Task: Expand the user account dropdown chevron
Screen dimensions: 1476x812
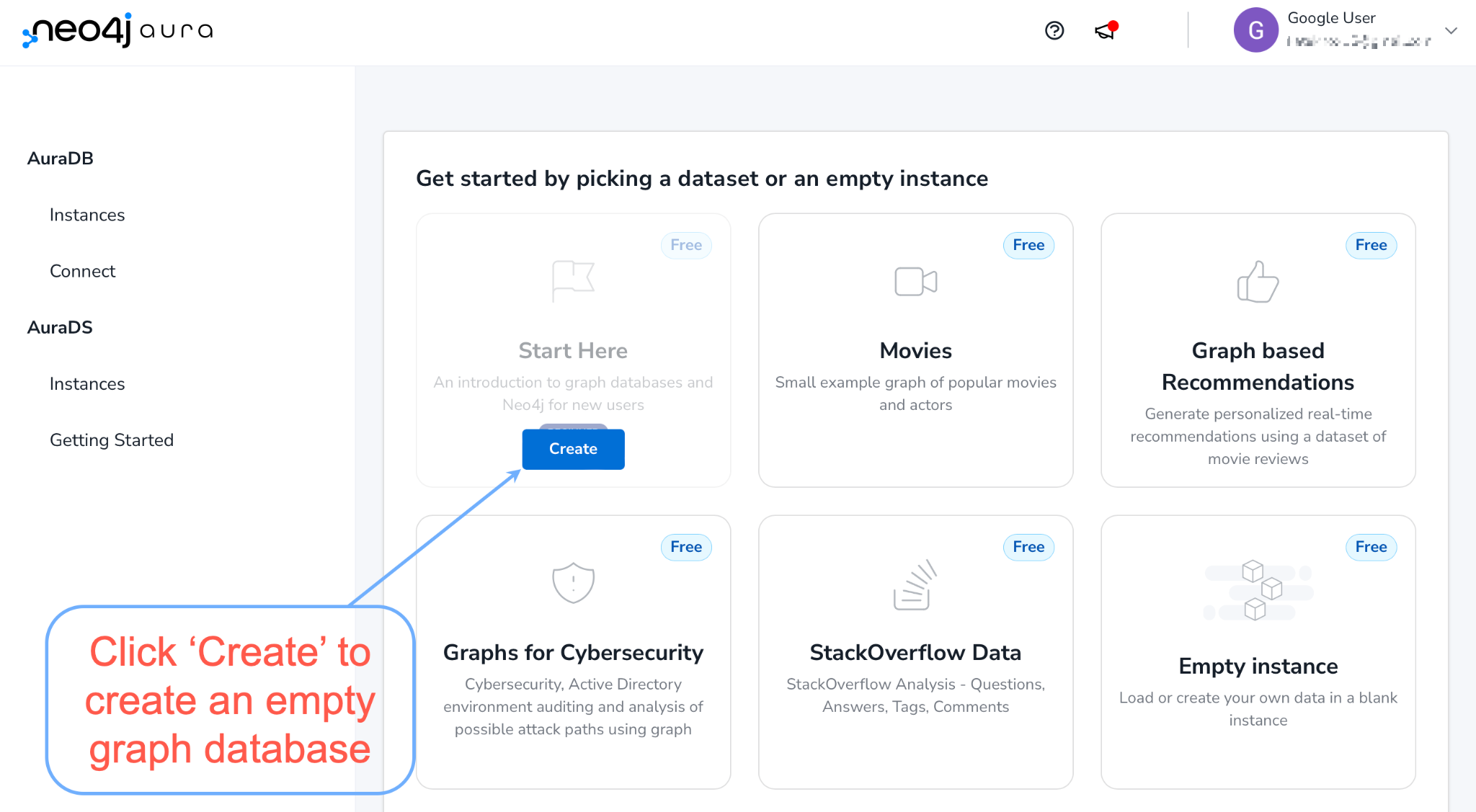Action: click(1451, 30)
